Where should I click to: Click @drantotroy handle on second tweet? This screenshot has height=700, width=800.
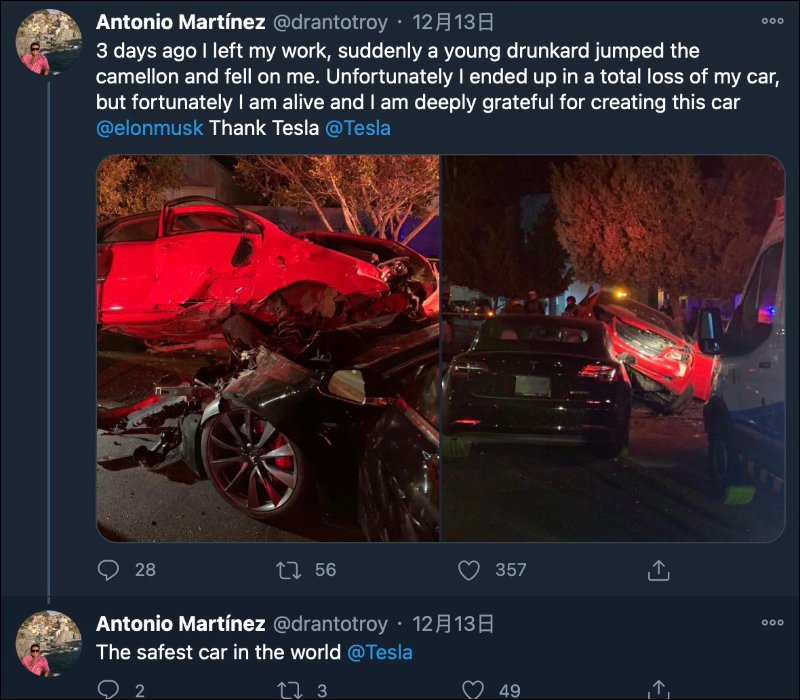click(x=330, y=624)
